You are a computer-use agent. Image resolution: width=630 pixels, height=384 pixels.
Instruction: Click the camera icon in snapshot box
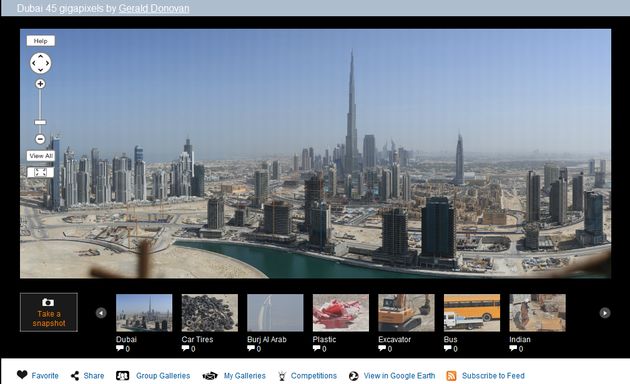48,302
